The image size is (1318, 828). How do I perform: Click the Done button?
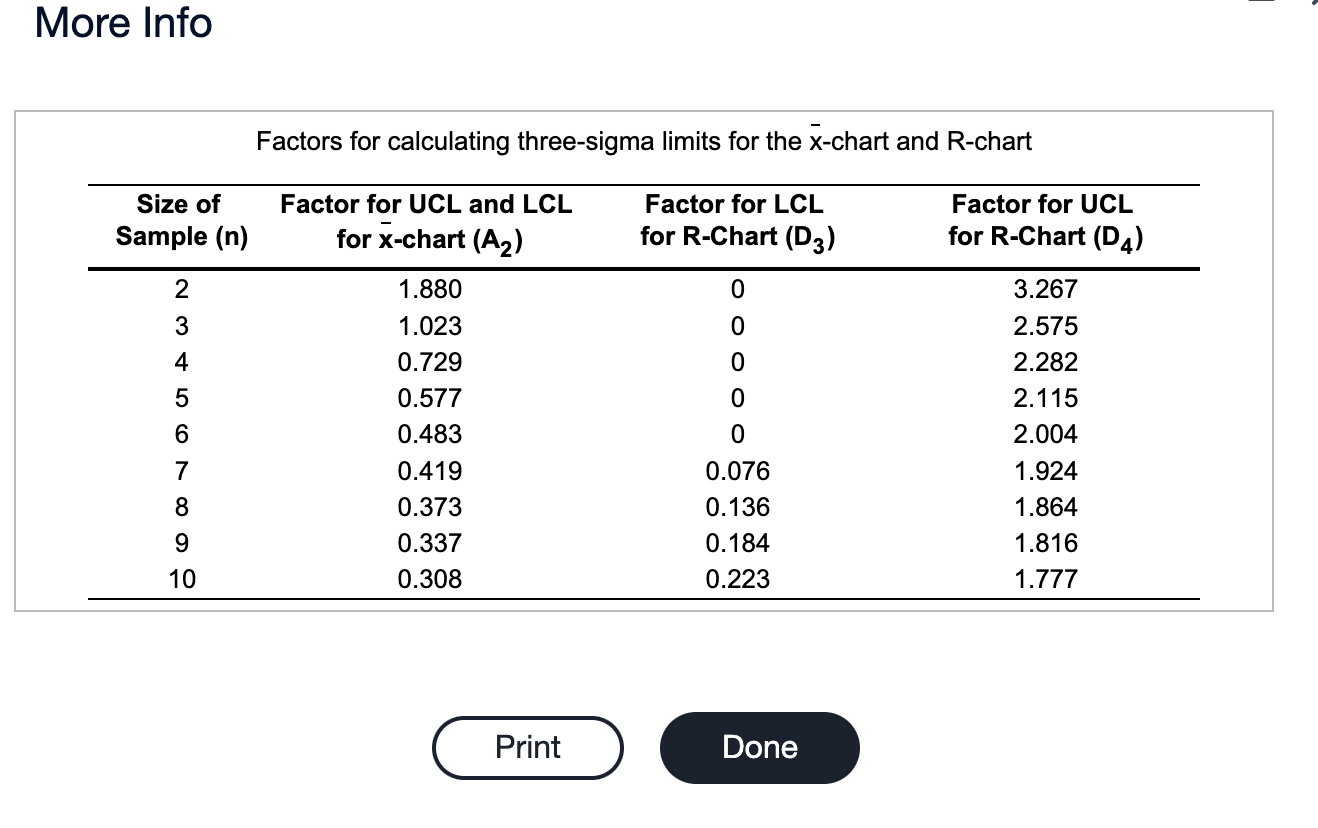759,747
